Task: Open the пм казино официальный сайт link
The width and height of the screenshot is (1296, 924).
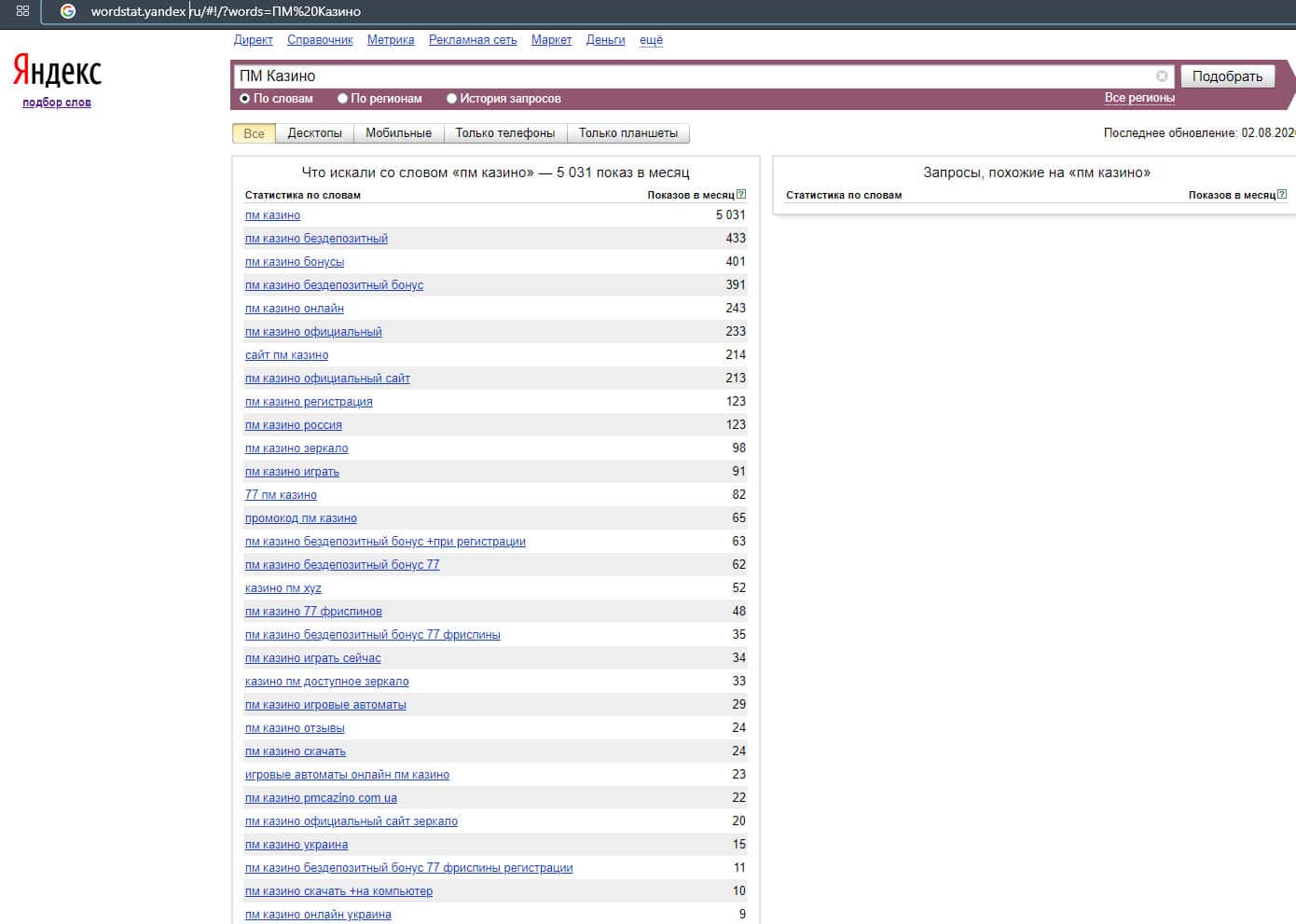Action: click(x=327, y=379)
